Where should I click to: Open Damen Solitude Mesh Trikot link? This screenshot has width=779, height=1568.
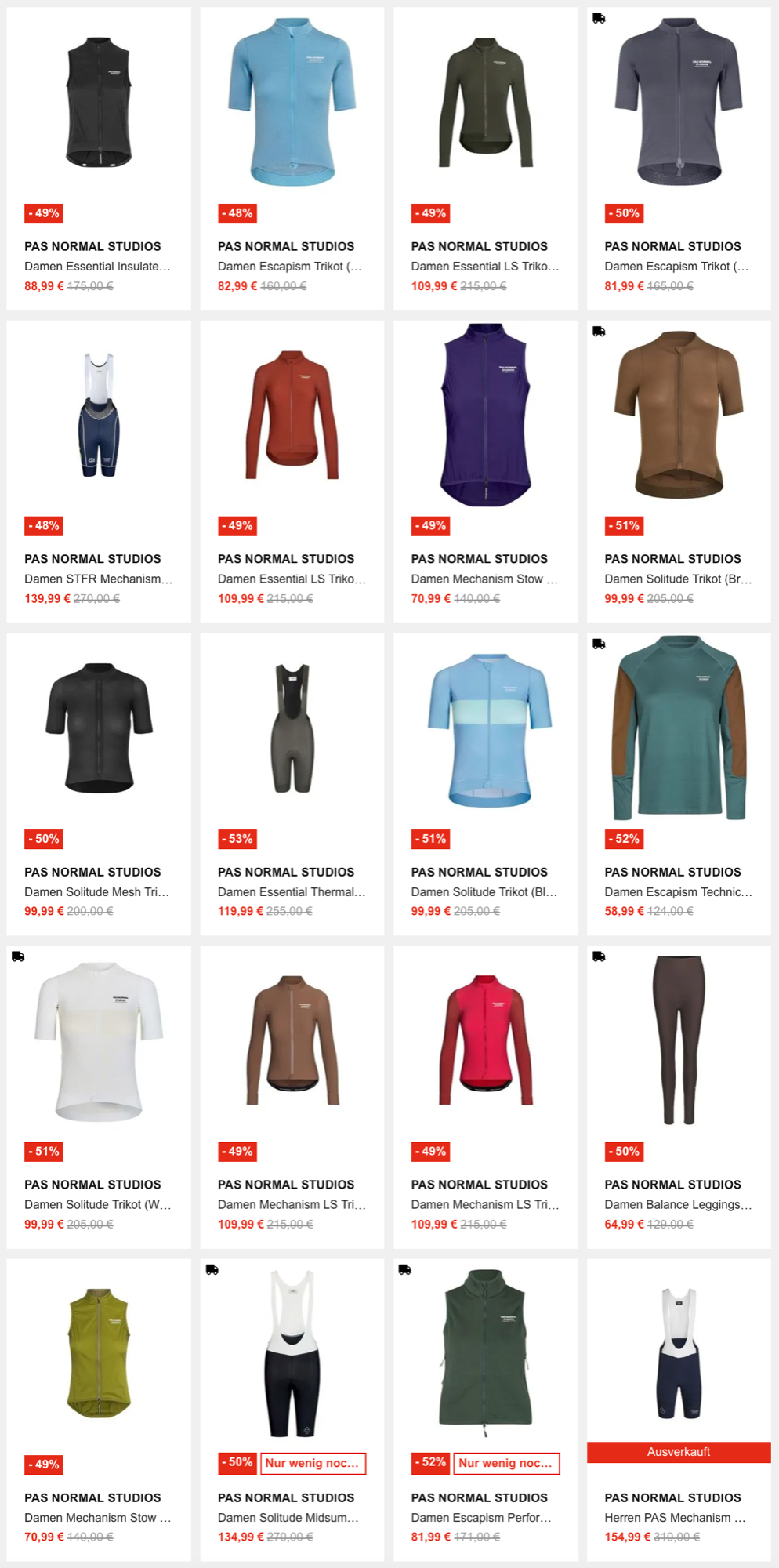(x=96, y=891)
